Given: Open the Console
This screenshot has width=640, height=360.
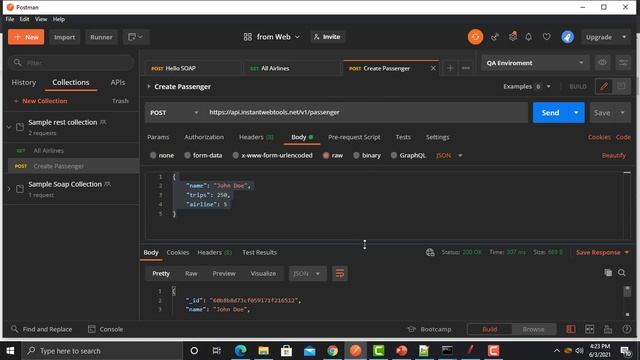Looking at the screenshot, I should pos(105,329).
